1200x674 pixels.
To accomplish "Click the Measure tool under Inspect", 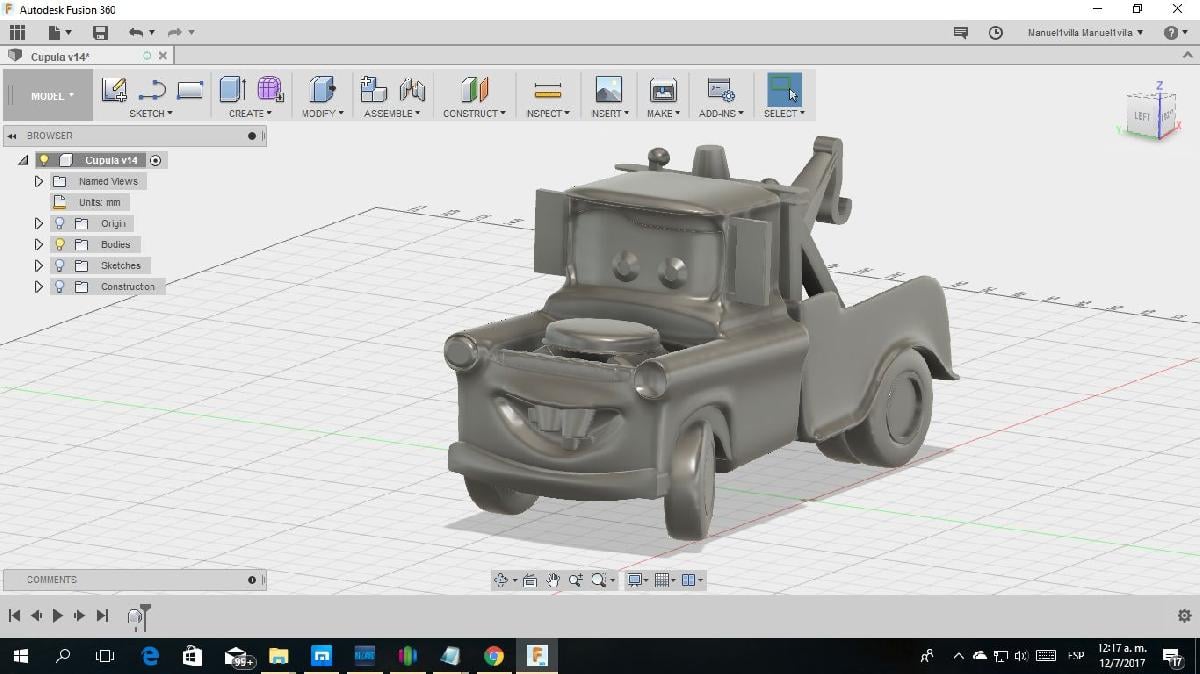I will 547,90.
